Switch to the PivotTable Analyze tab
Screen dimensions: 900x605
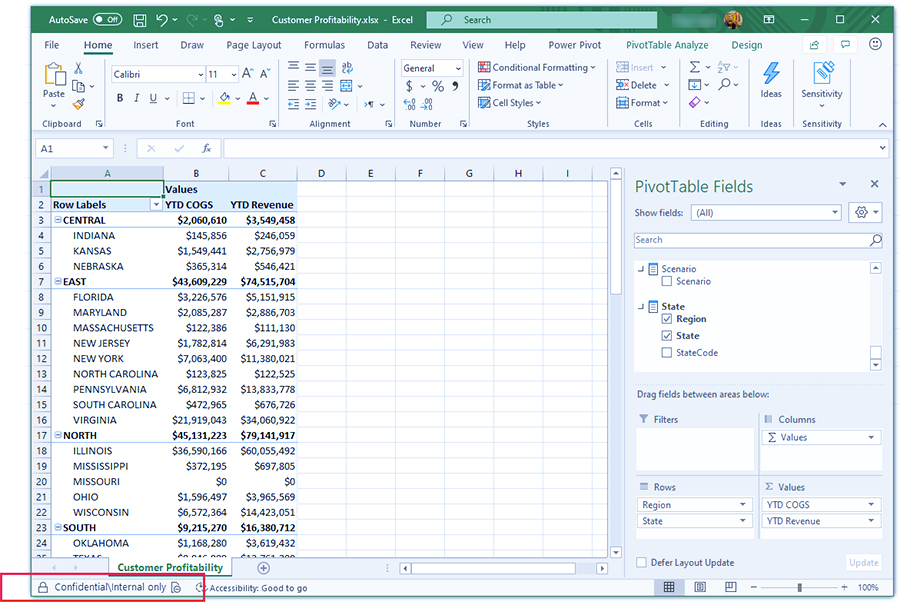[667, 45]
